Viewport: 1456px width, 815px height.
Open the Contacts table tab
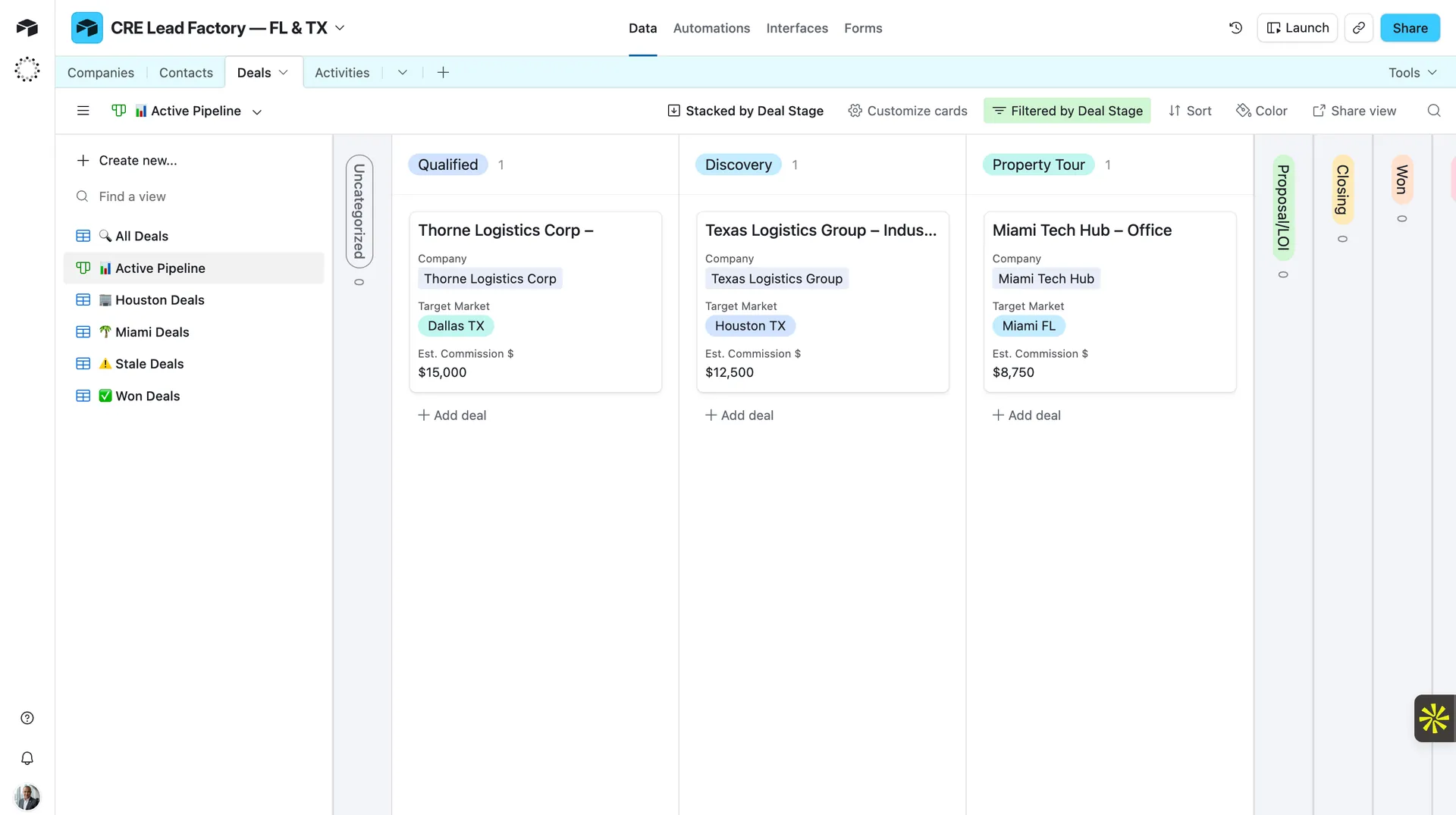(x=185, y=72)
